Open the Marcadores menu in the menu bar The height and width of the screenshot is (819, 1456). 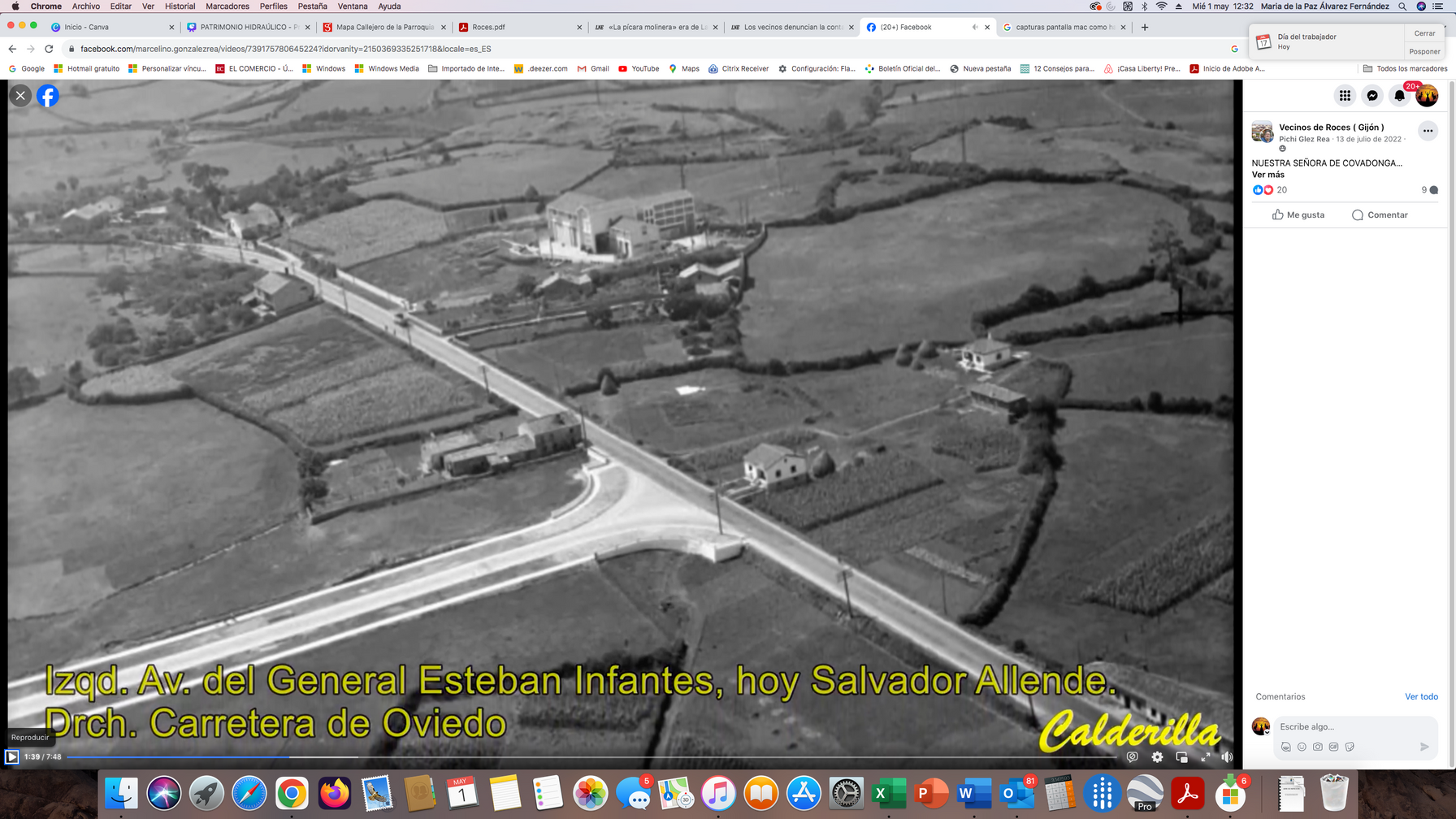tap(227, 6)
